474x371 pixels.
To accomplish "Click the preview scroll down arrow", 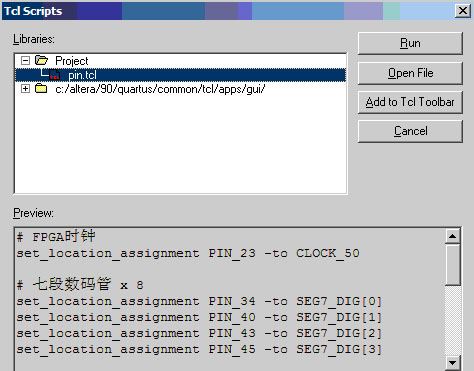I will (453, 363).
